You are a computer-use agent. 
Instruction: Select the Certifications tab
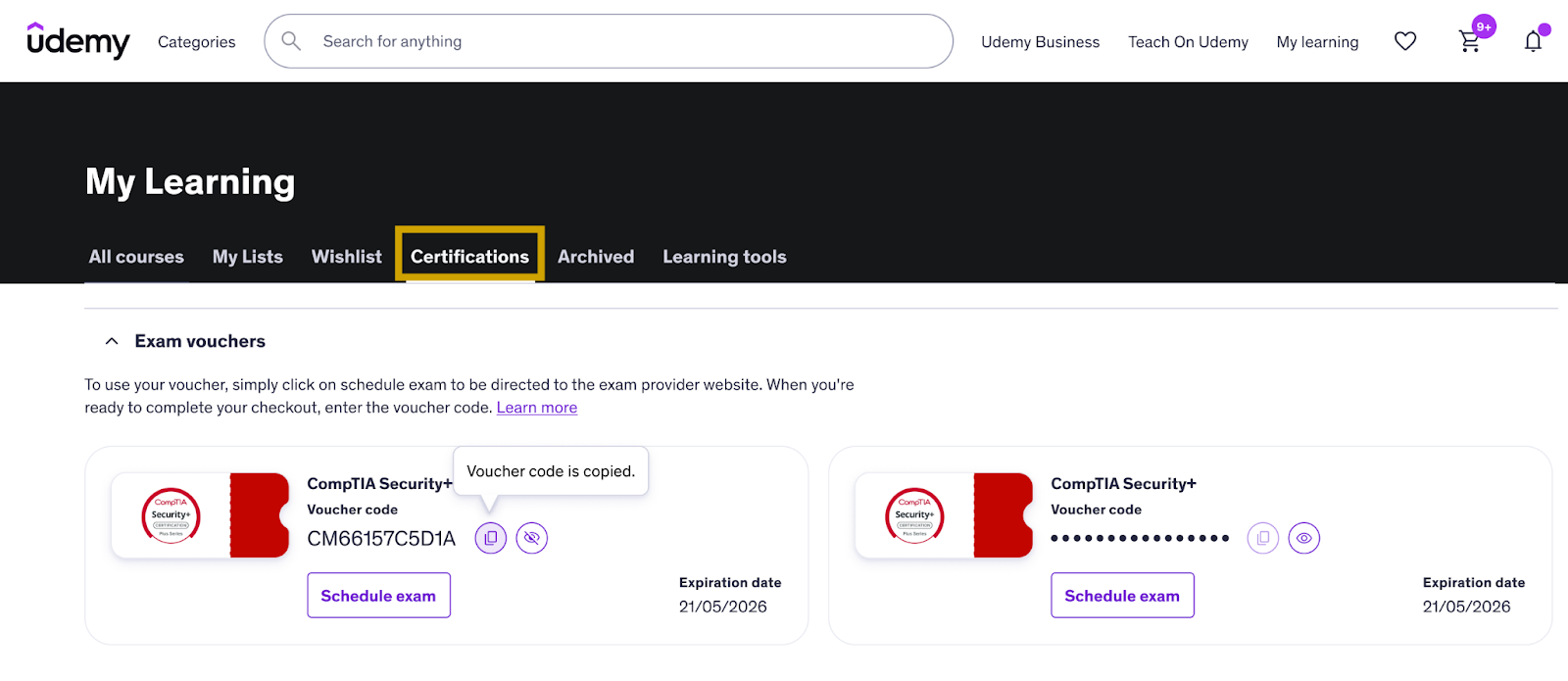point(469,257)
